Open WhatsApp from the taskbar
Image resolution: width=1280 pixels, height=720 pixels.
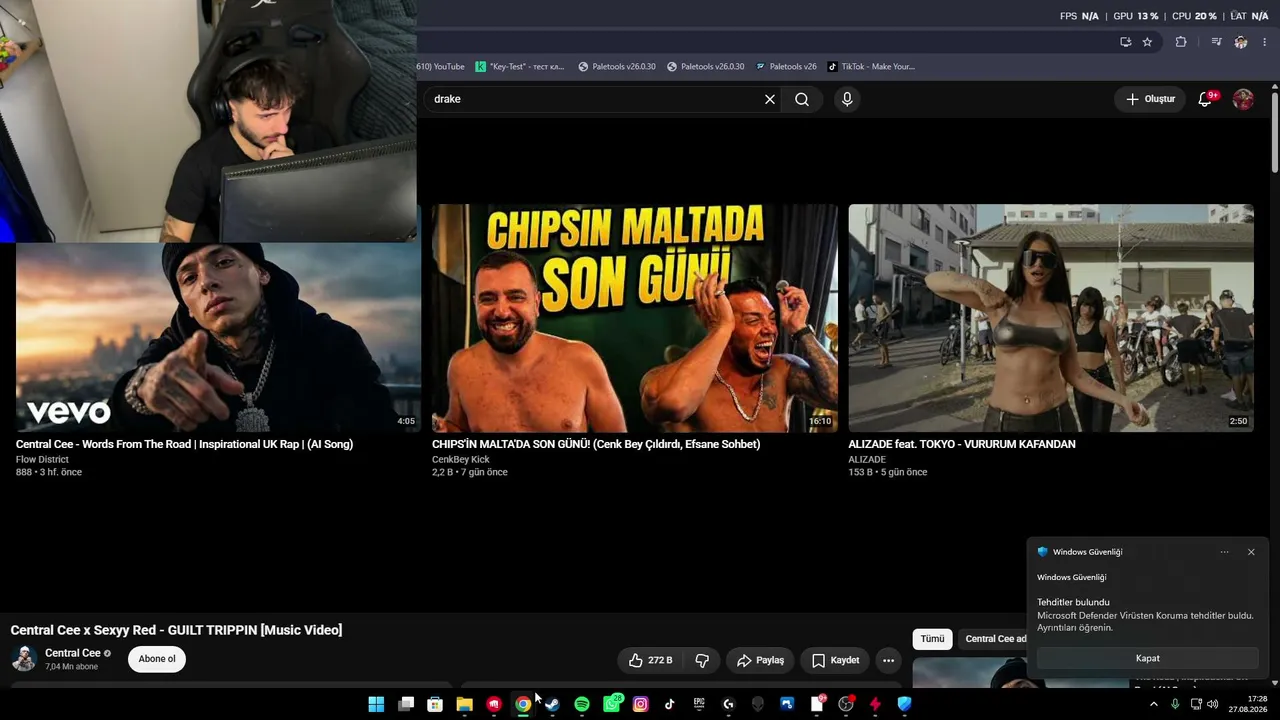point(612,704)
